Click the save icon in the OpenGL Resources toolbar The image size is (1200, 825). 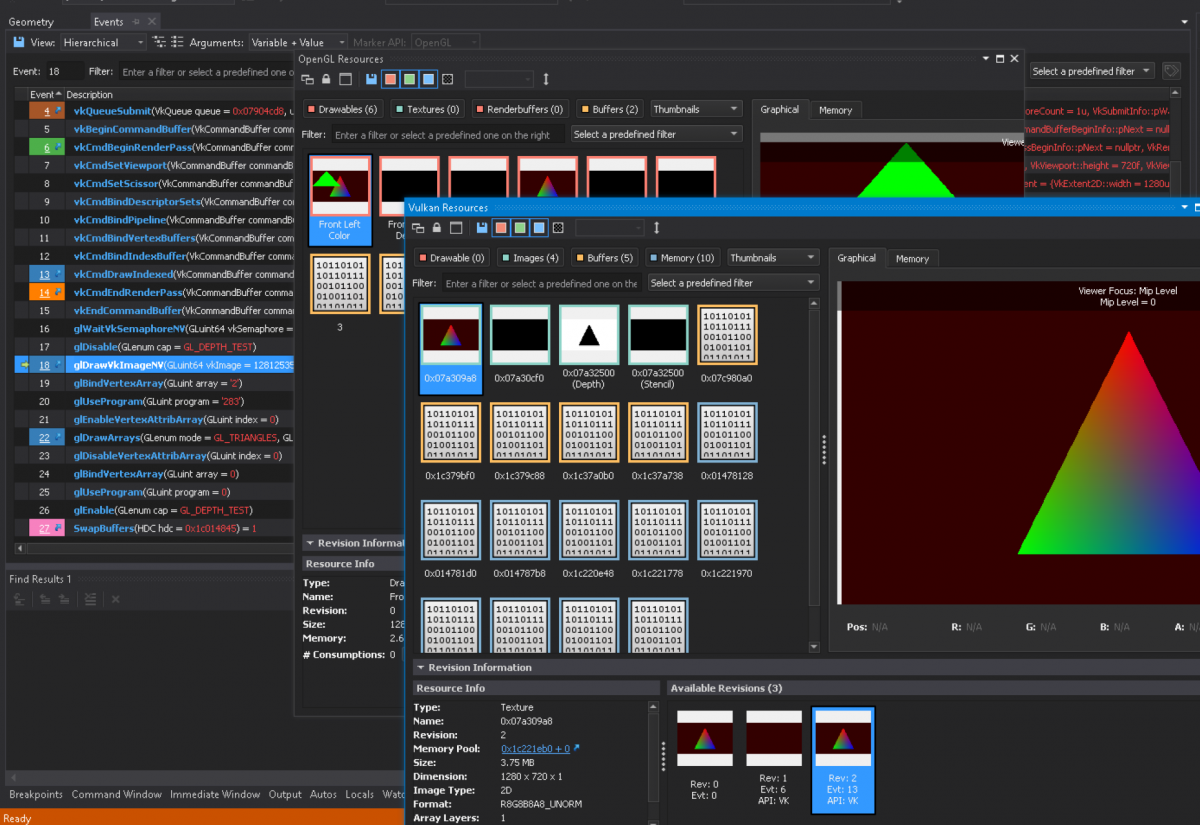point(371,79)
